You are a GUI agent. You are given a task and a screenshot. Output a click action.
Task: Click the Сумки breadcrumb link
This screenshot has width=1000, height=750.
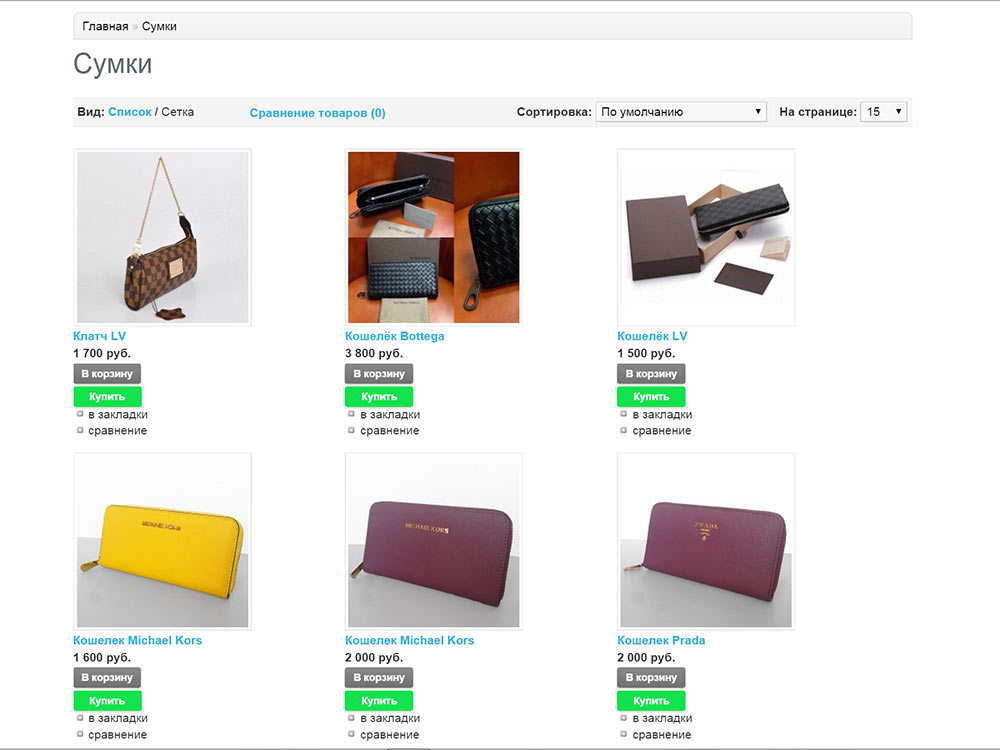[x=159, y=26]
